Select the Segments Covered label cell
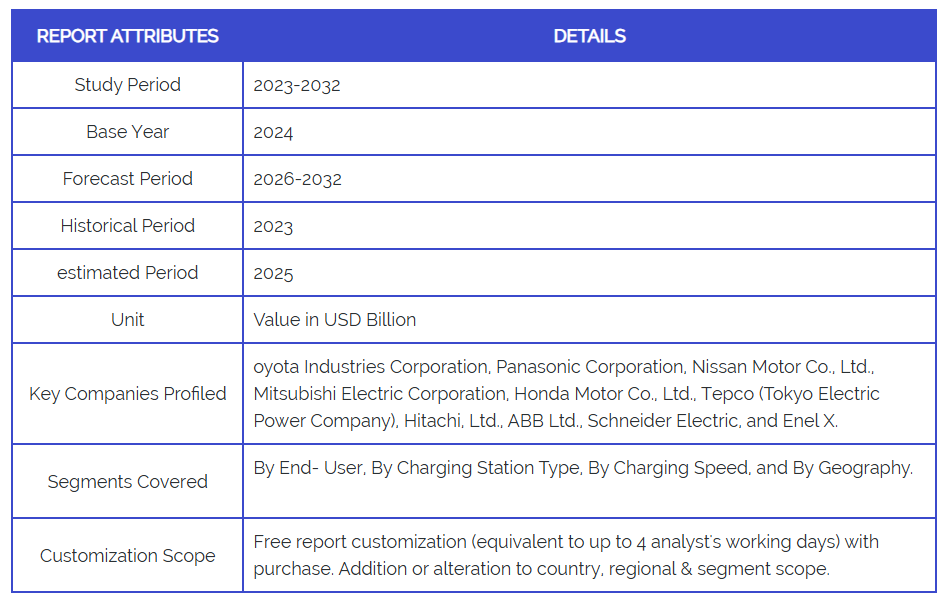The image size is (951, 595). pyautogui.click(x=127, y=482)
